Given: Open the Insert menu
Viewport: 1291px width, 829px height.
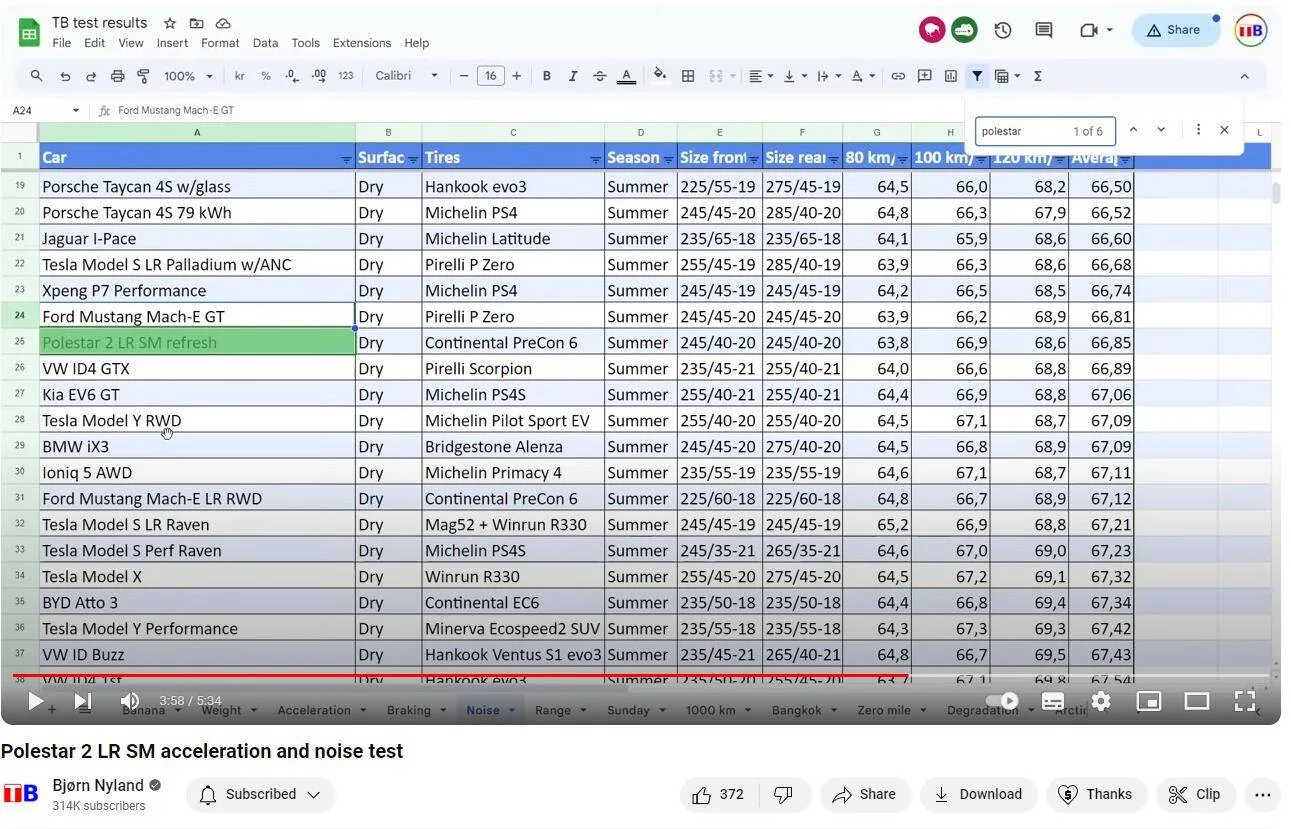Looking at the screenshot, I should [172, 43].
